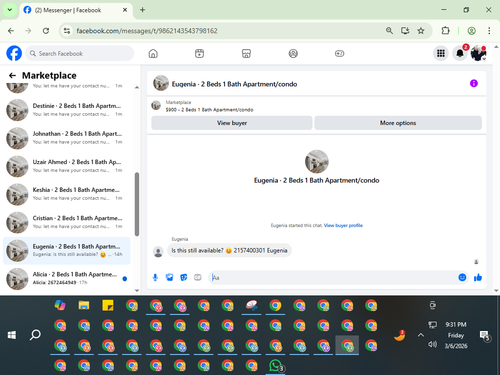Click Eugenia's message bubble text
This screenshot has width=500, height=375.
229,250
